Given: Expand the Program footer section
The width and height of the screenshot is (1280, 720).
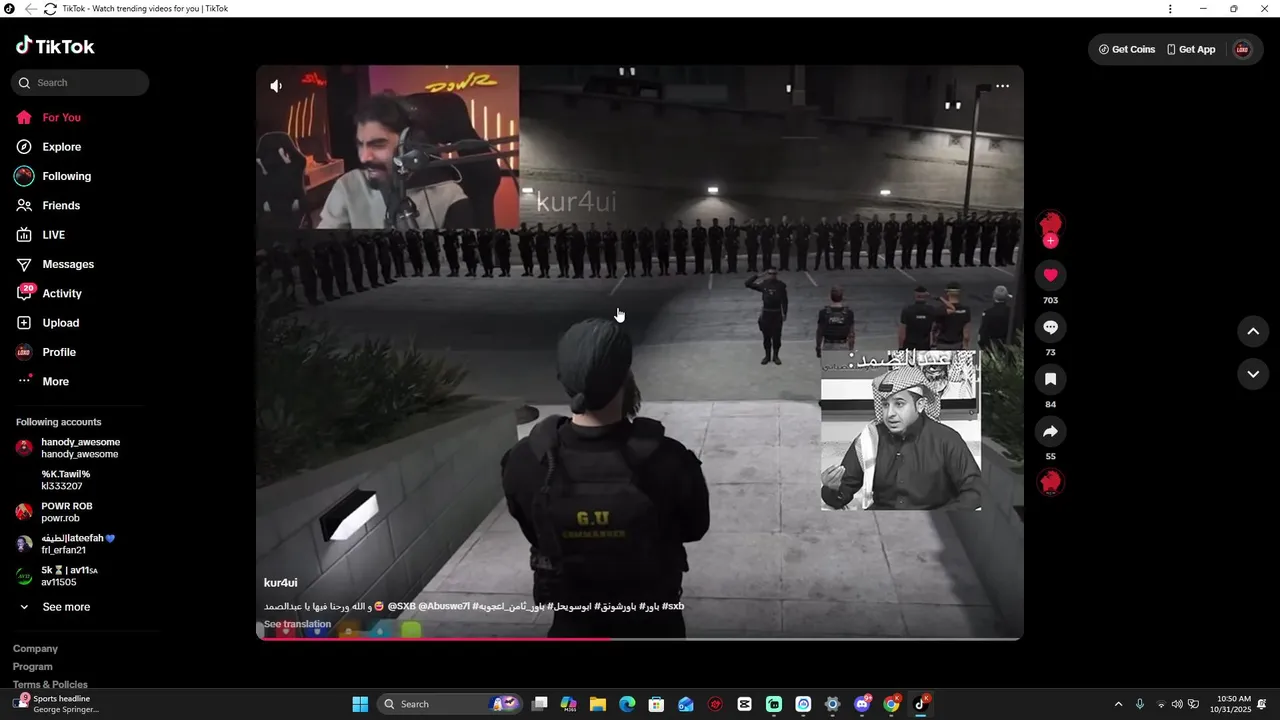Looking at the screenshot, I should (x=33, y=666).
